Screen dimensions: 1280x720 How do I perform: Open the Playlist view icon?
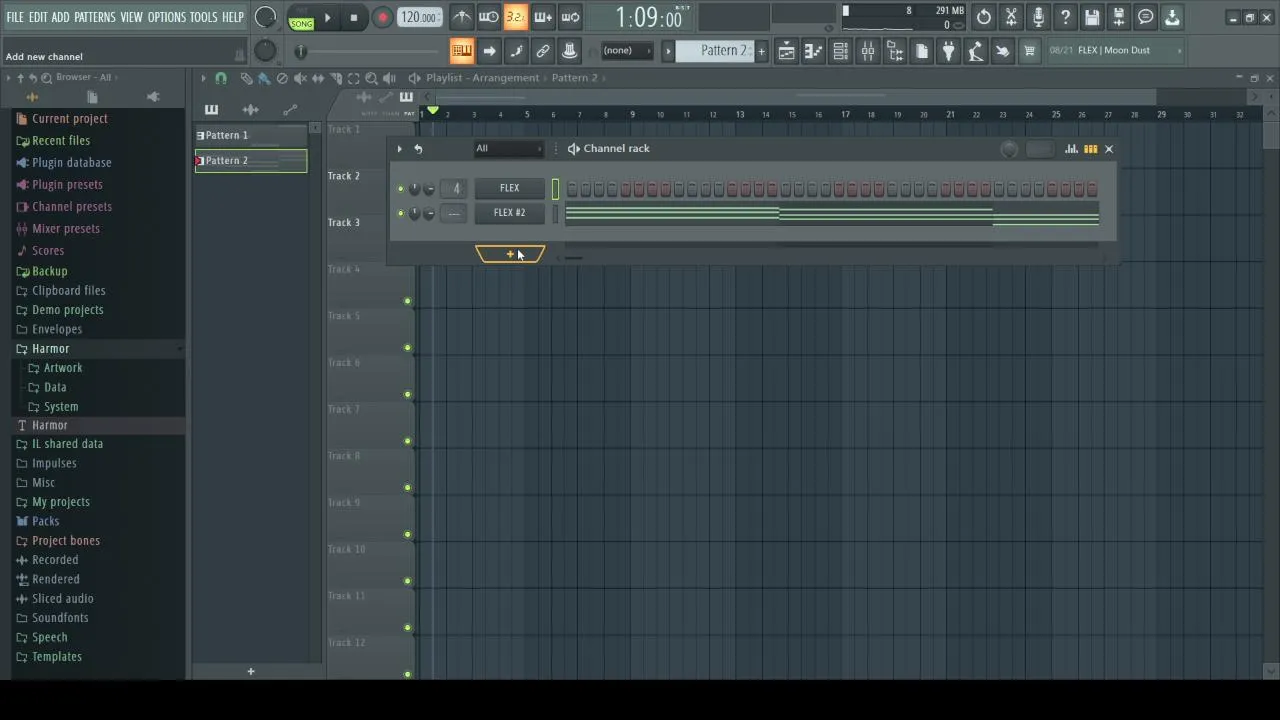[x=787, y=51]
